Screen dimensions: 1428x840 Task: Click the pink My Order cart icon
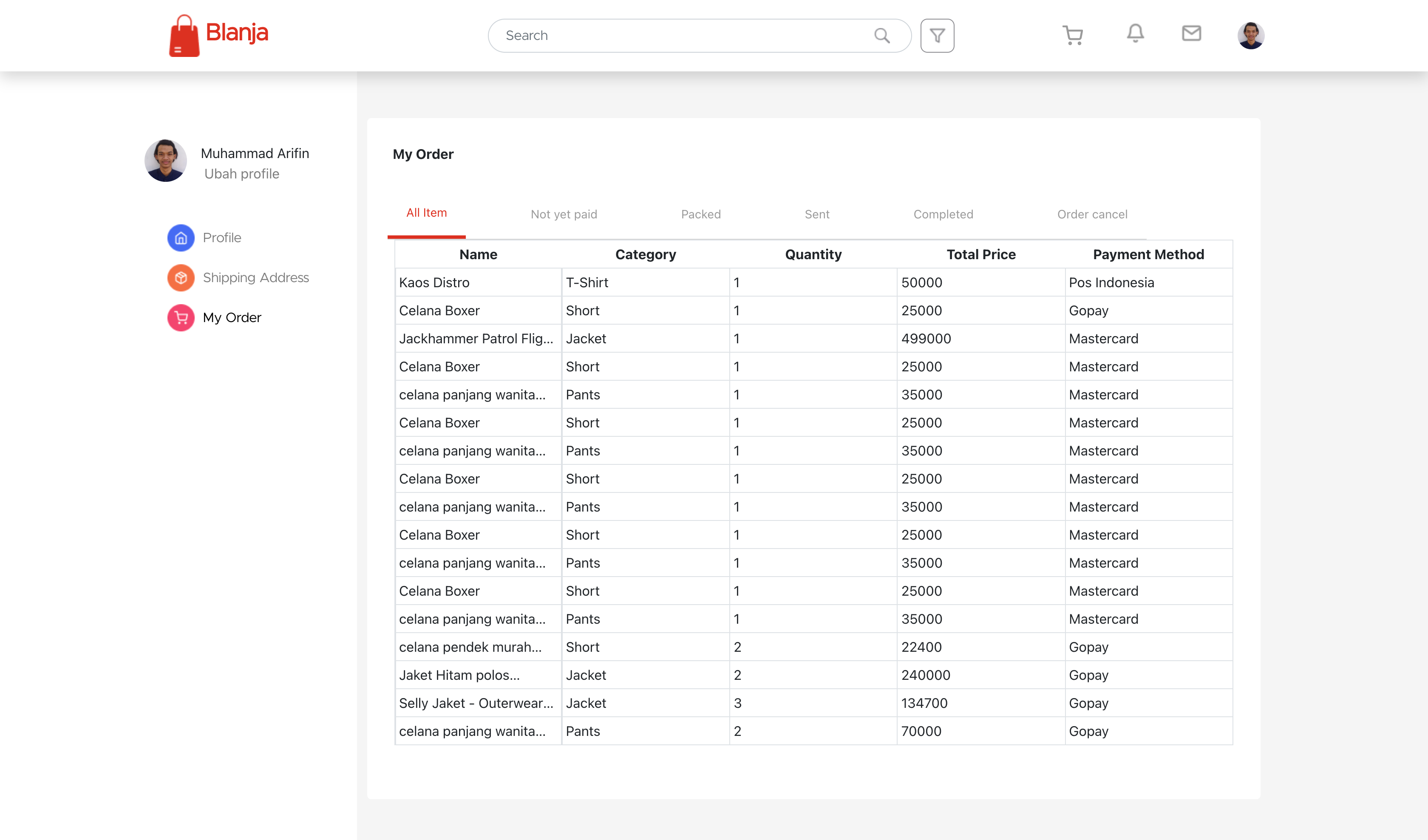pyautogui.click(x=181, y=318)
